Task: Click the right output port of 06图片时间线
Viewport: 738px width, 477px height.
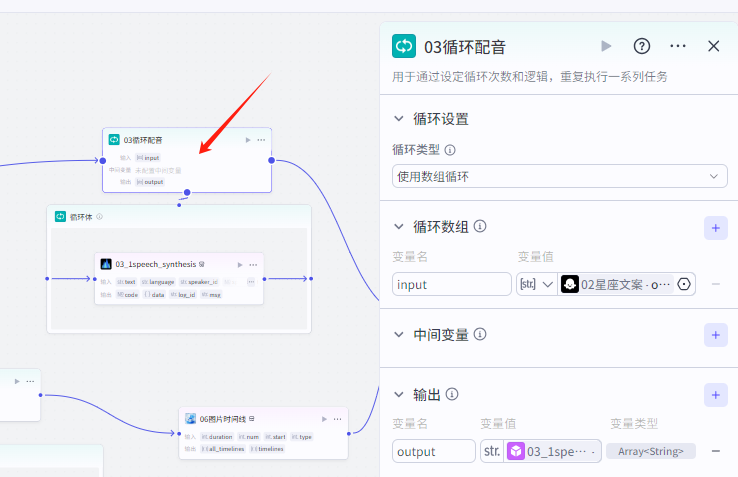Action: [x=349, y=434]
